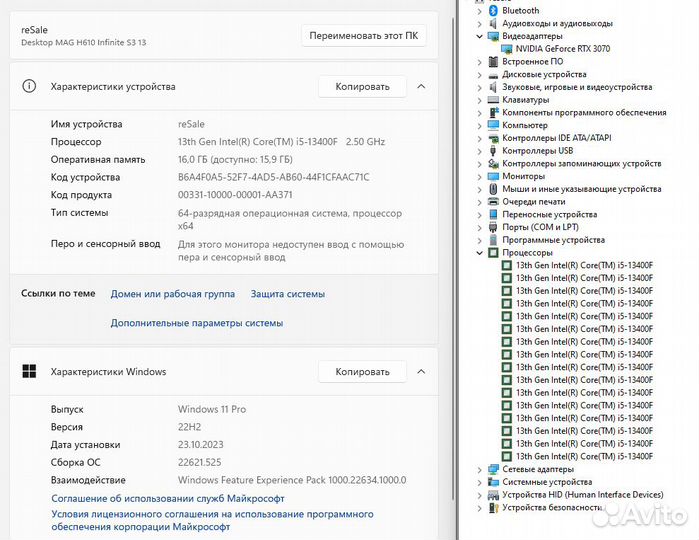Click the info icon beside Характеристики устройства
The height and width of the screenshot is (540, 699).
29,86
